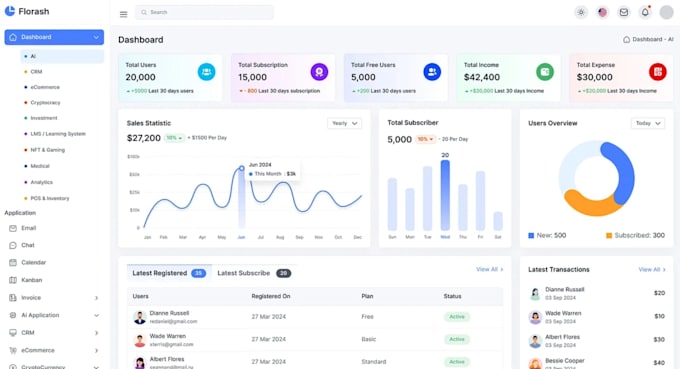This screenshot has width=680, height=369.
Task: Click the eCommerce cart icon in Application list
Action: click(x=13, y=350)
